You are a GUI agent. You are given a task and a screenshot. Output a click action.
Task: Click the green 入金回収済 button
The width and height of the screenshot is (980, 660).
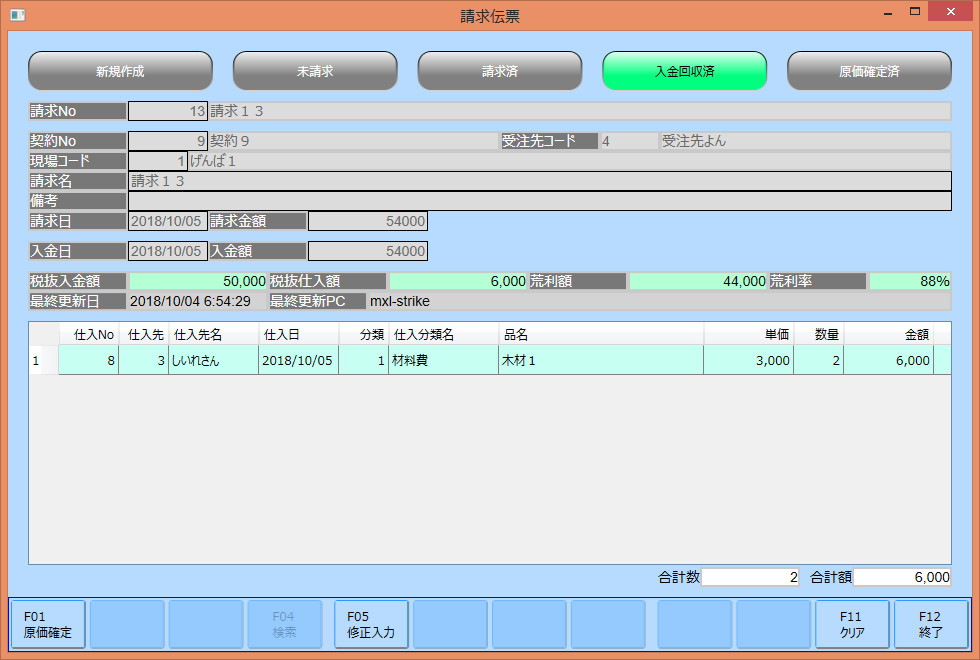click(x=684, y=71)
